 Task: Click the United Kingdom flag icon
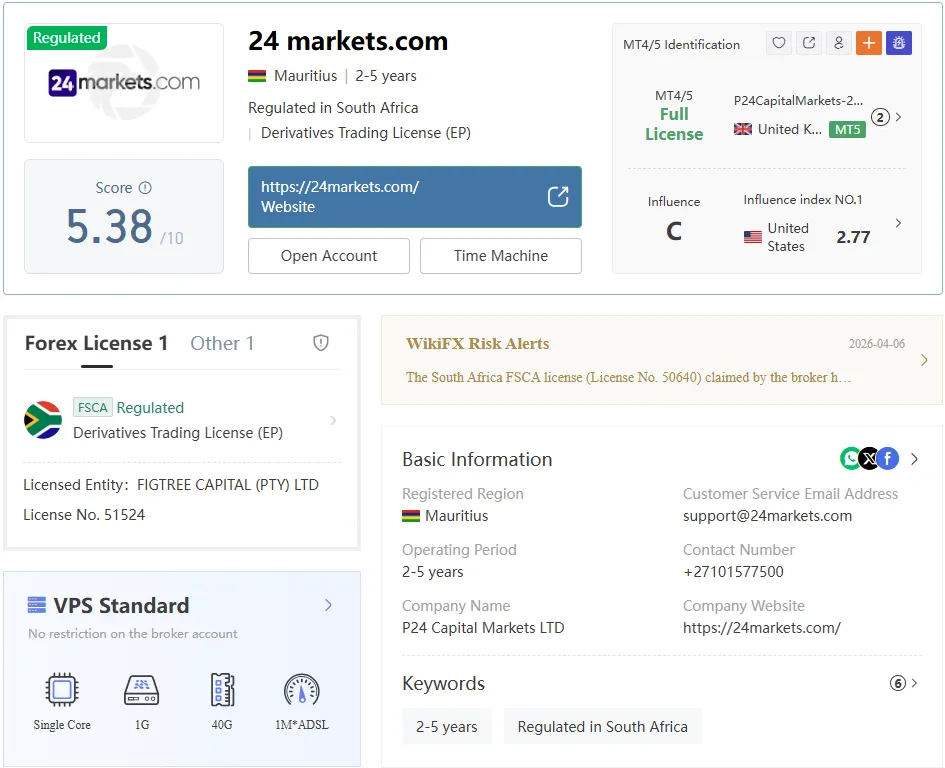[x=742, y=129]
